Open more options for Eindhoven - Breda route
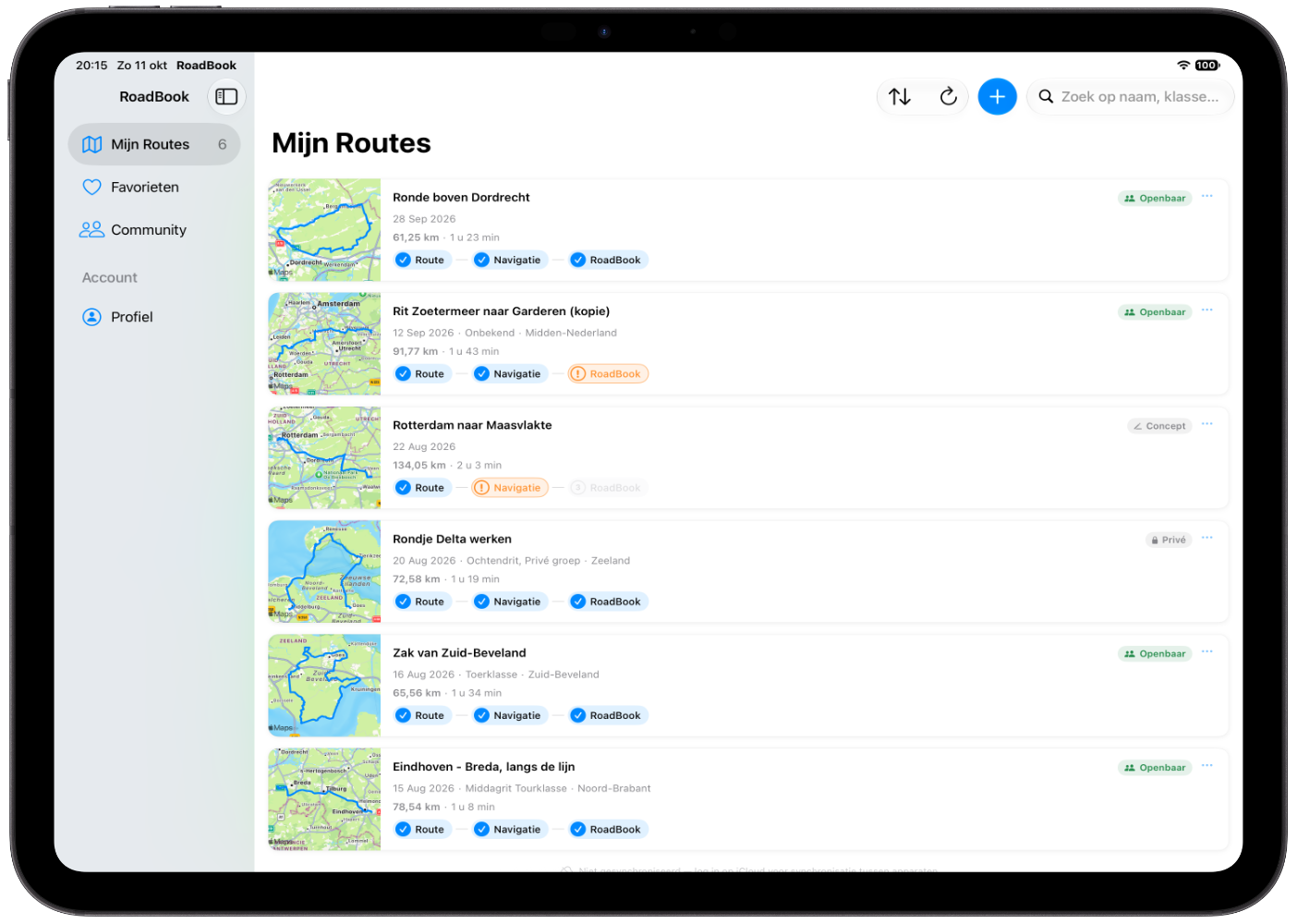Viewport: 1297px width, 924px height. pyautogui.click(x=1207, y=766)
